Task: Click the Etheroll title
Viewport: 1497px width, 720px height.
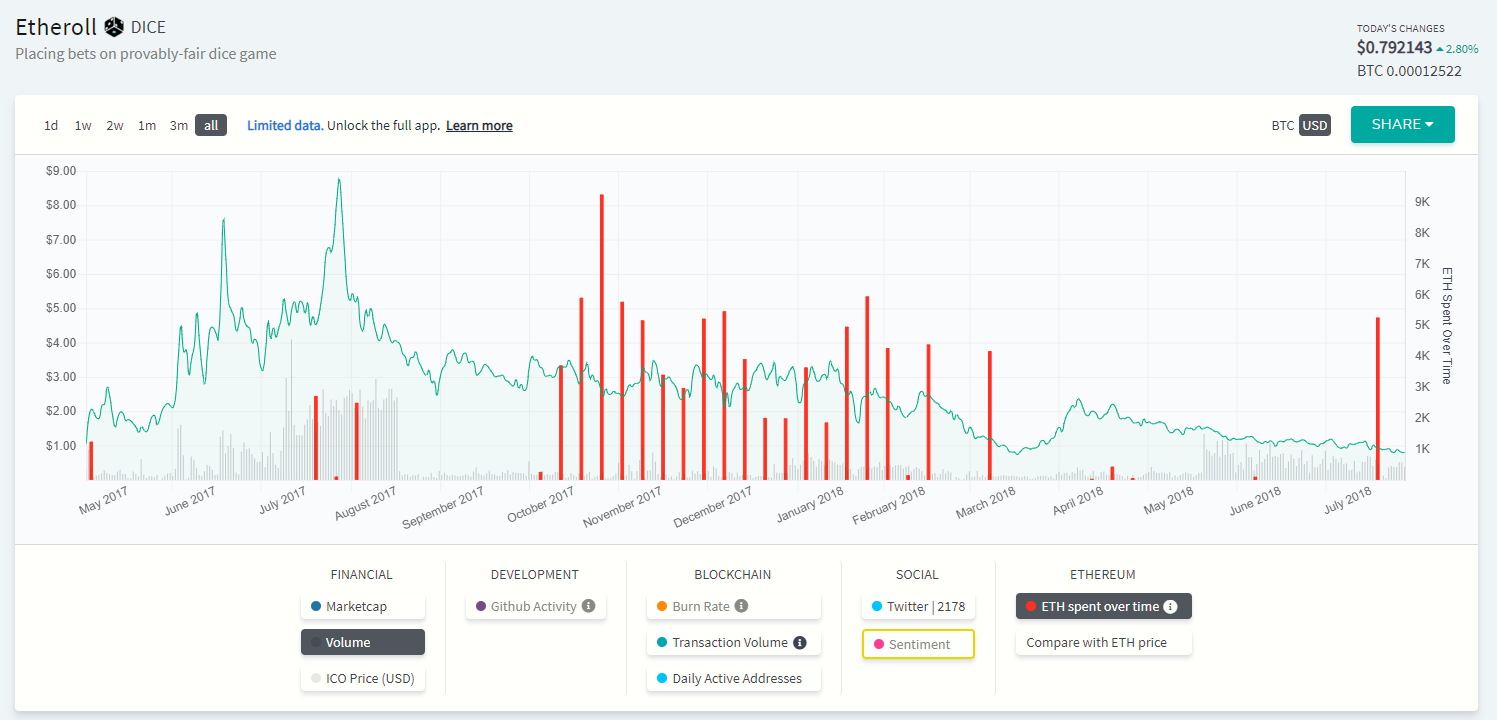Action: (56, 27)
